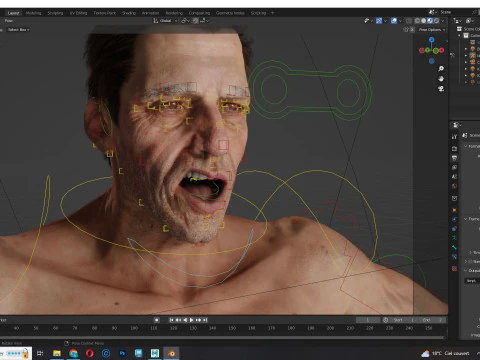Open the Output properties tab
480x360 pixels.
click(454, 158)
